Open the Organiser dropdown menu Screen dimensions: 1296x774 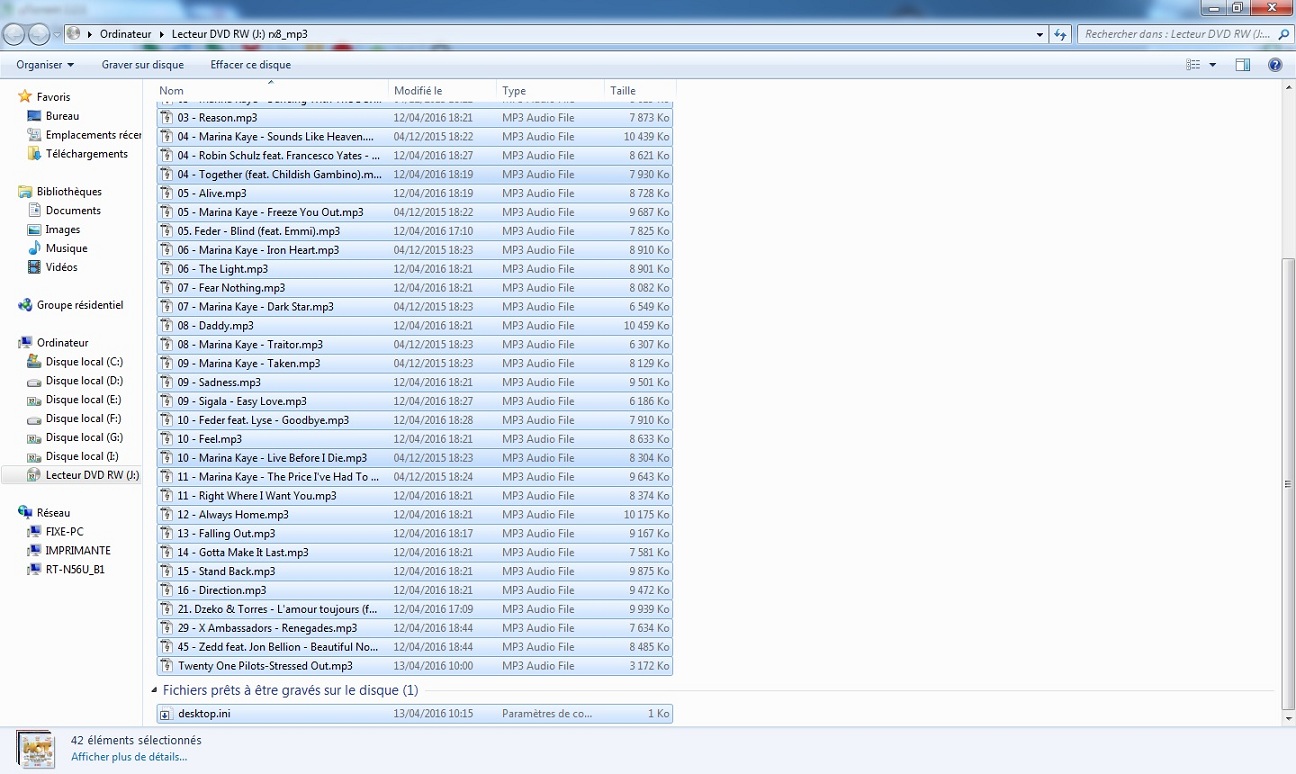point(45,65)
